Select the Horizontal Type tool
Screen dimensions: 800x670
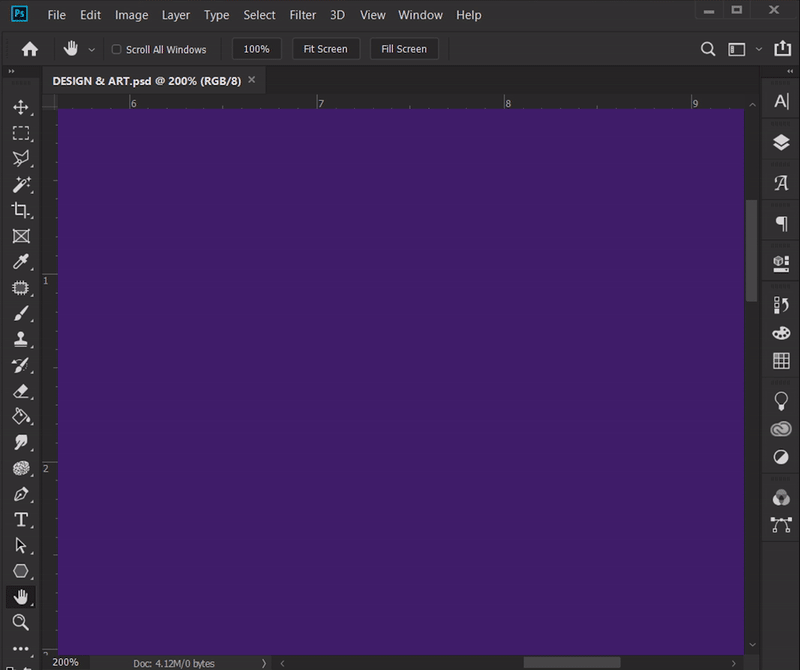(x=21, y=519)
